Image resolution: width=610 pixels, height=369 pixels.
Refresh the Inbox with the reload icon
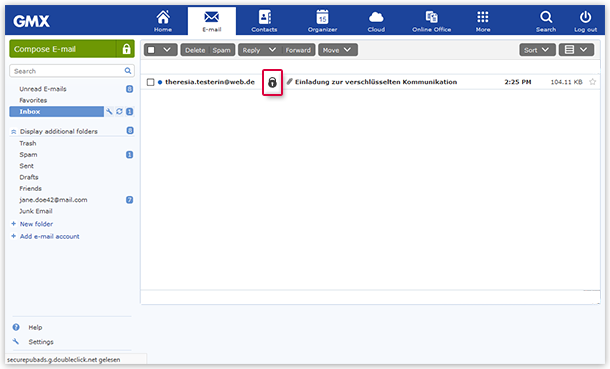click(119, 112)
